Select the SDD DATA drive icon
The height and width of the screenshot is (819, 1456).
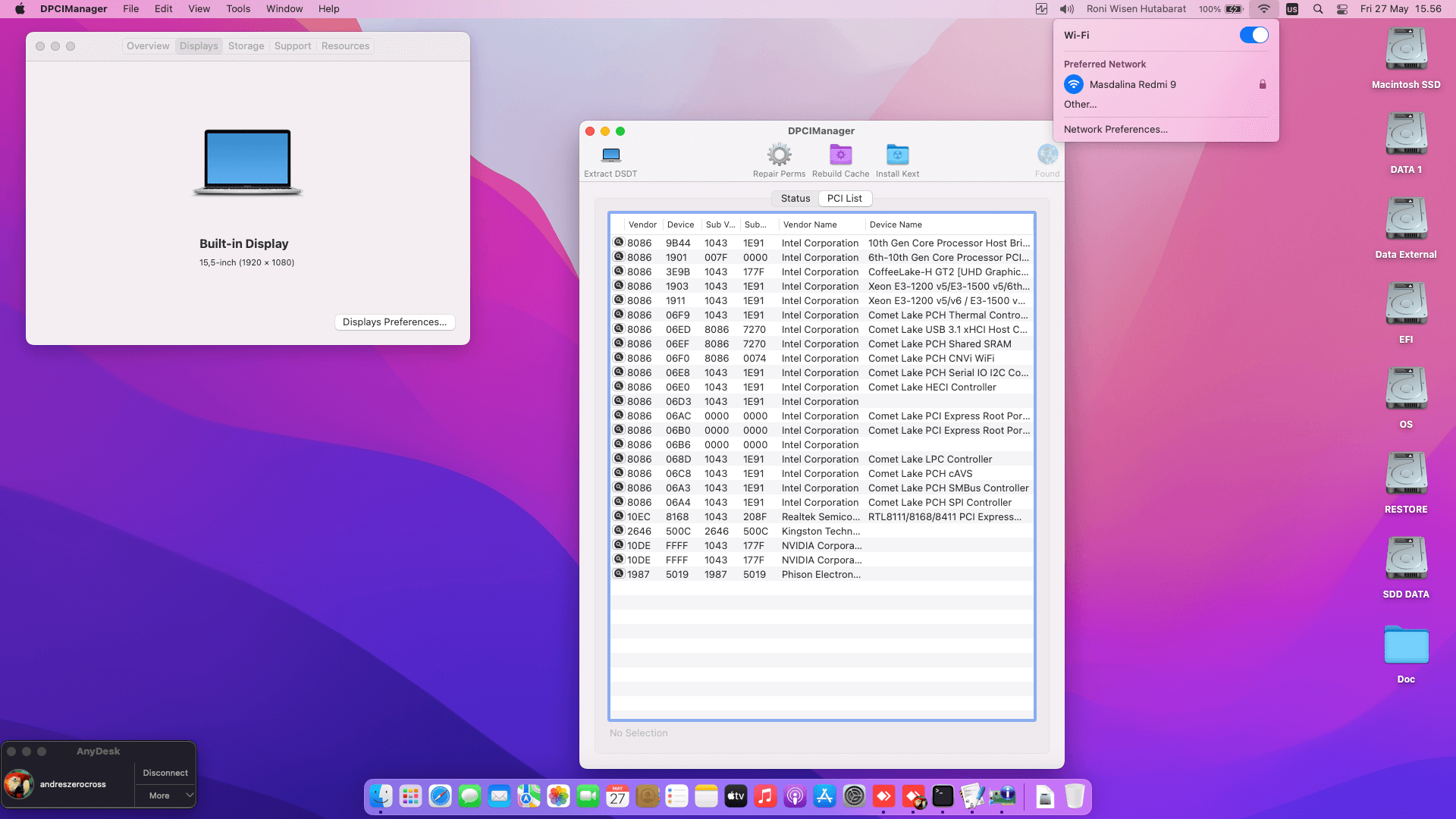(x=1406, y=558)
